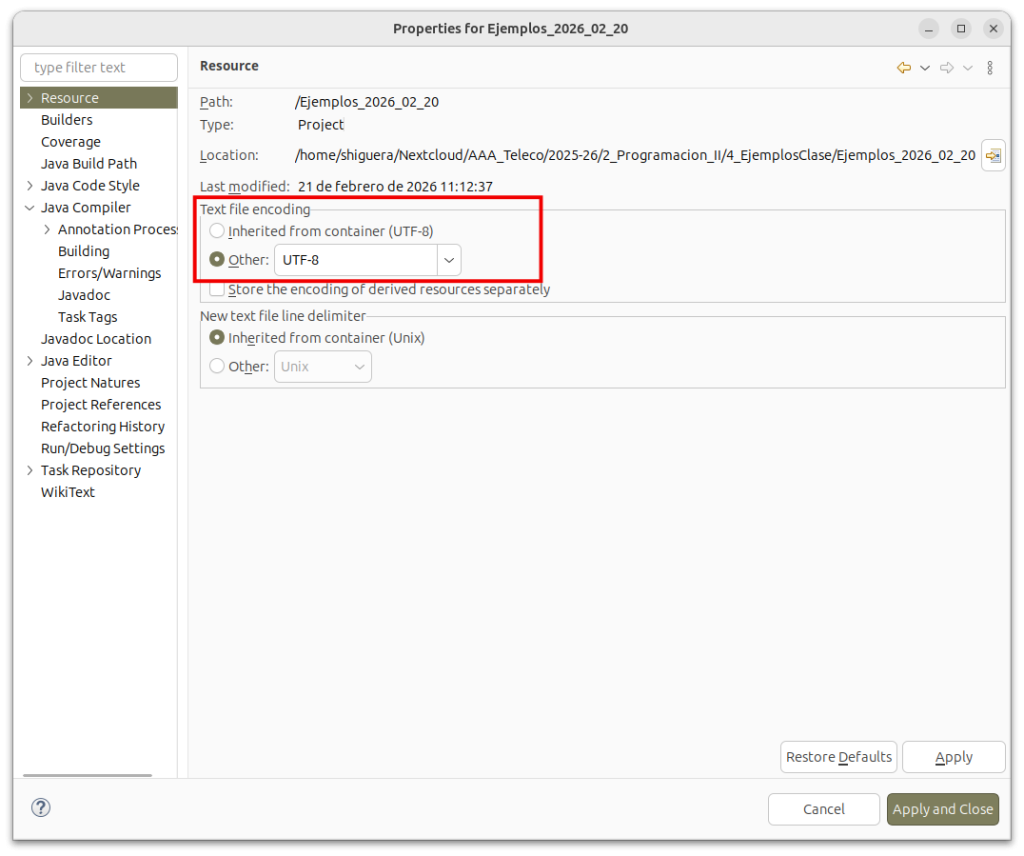
Task: Click the help question mark icon
Action: 41,808
